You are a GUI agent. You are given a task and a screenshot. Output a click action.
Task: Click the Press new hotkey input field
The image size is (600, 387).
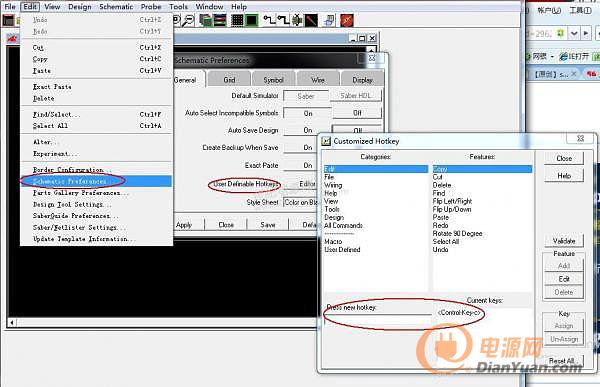378,320
